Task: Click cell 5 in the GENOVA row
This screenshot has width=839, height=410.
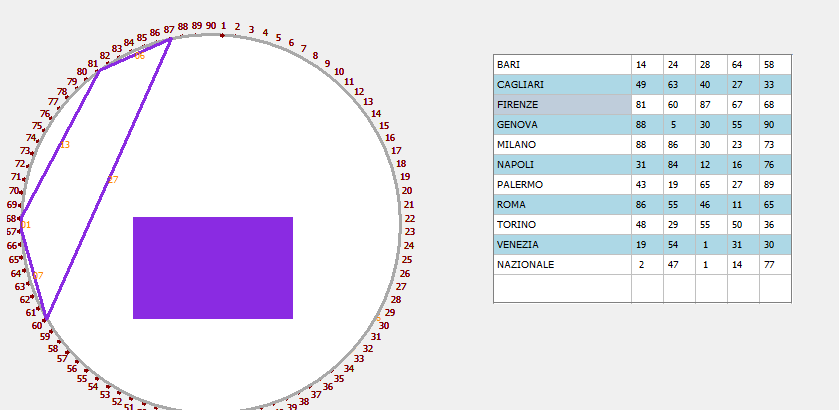Action: (x=680, y=125)
